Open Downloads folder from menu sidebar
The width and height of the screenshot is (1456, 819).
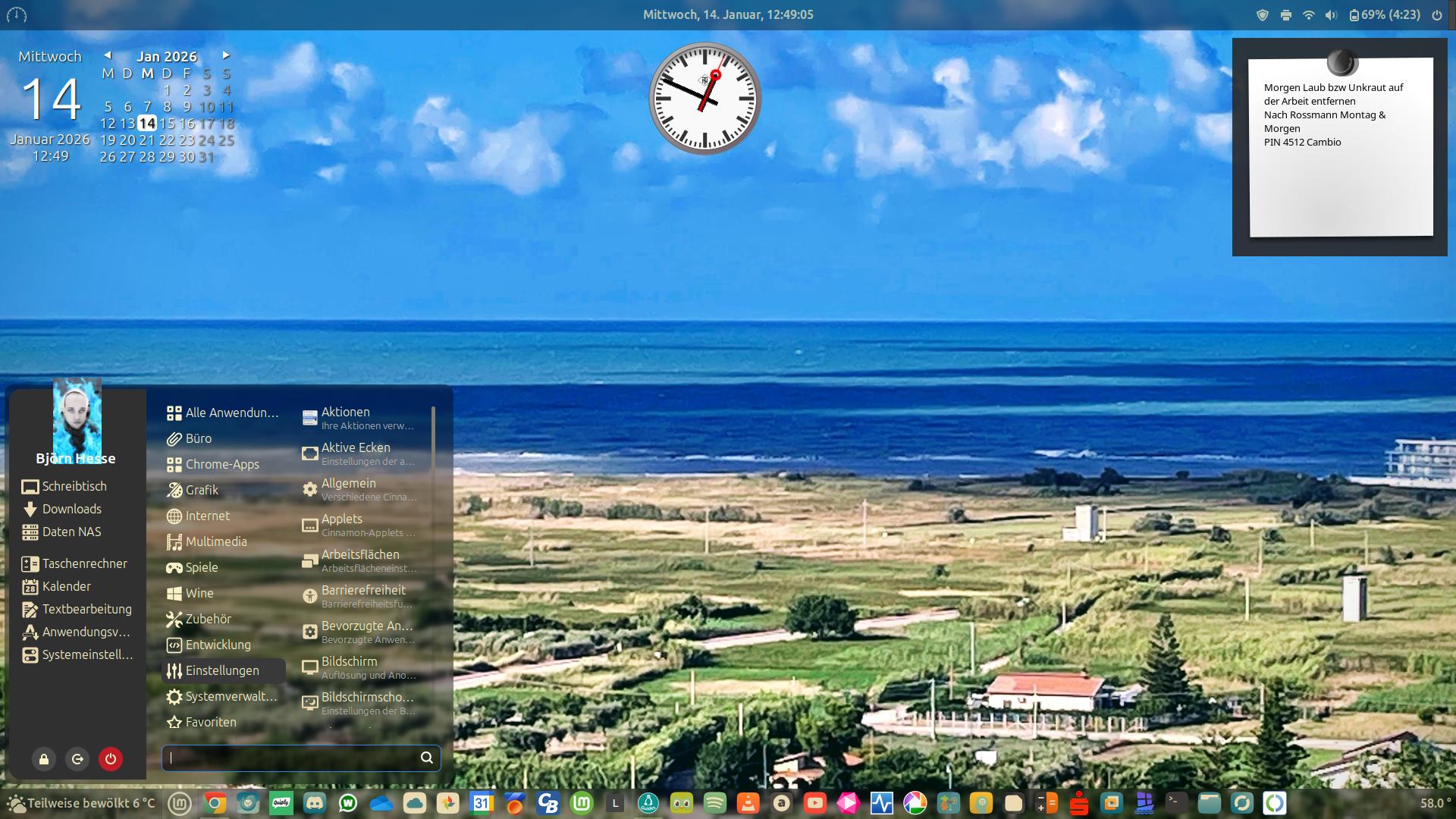[71, 509]
